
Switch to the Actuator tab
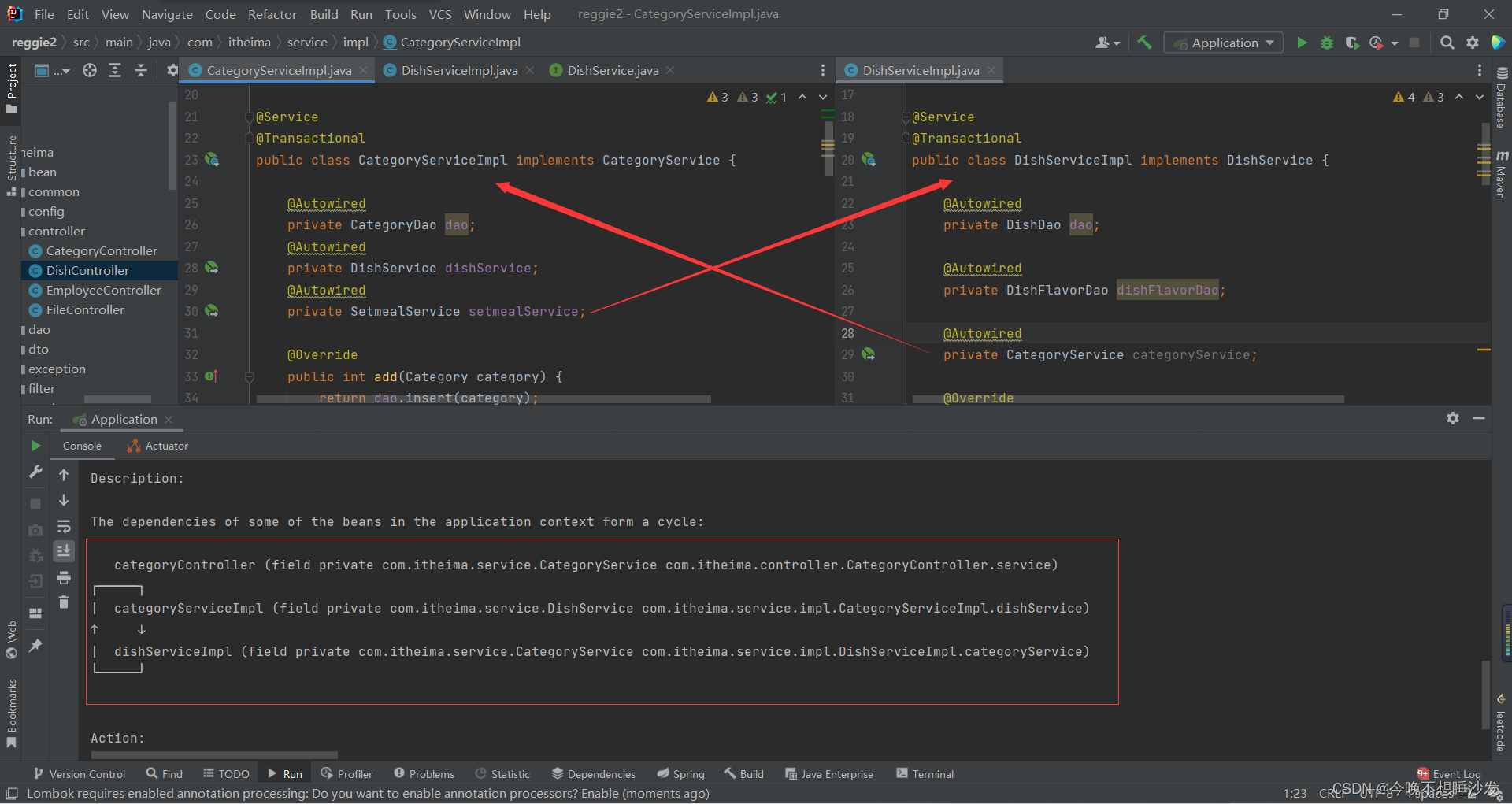(157, 446)
